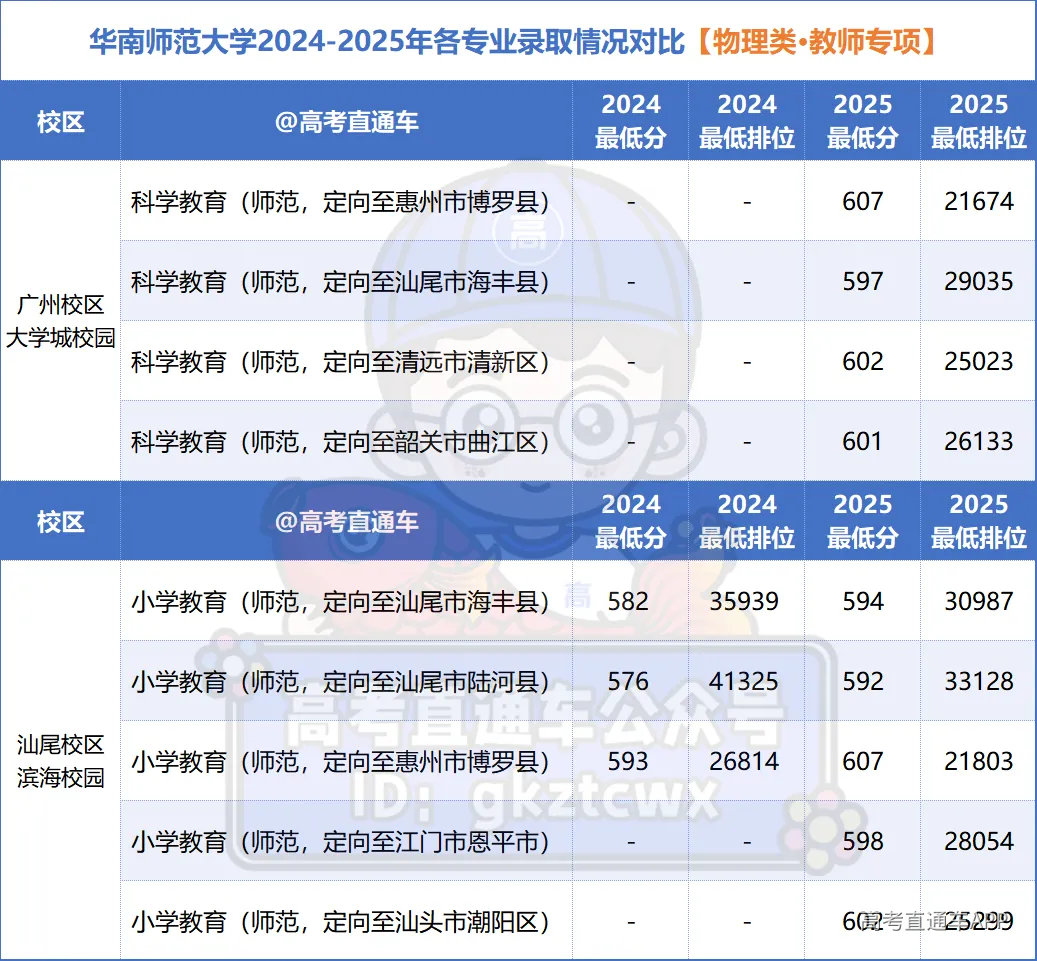
Task: Click the title text 华南师范大学2024-2025年各专业录取情况对比
Action: tap(387, 41)
